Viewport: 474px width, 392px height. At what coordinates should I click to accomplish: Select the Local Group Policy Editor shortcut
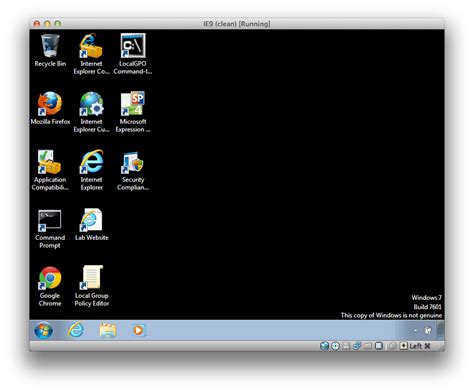[91, 286]
